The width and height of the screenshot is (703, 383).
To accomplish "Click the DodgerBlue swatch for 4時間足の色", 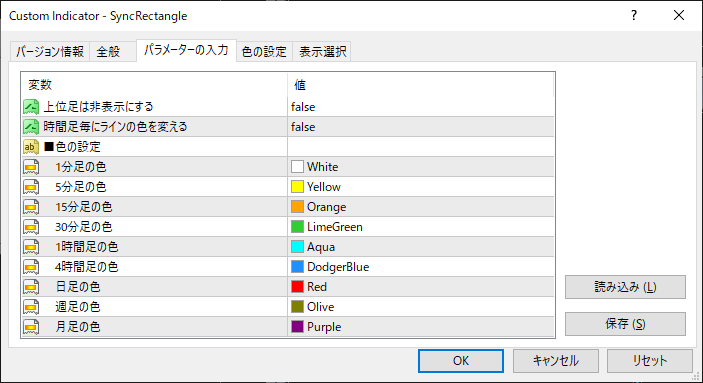I will (x=297, y=267).
